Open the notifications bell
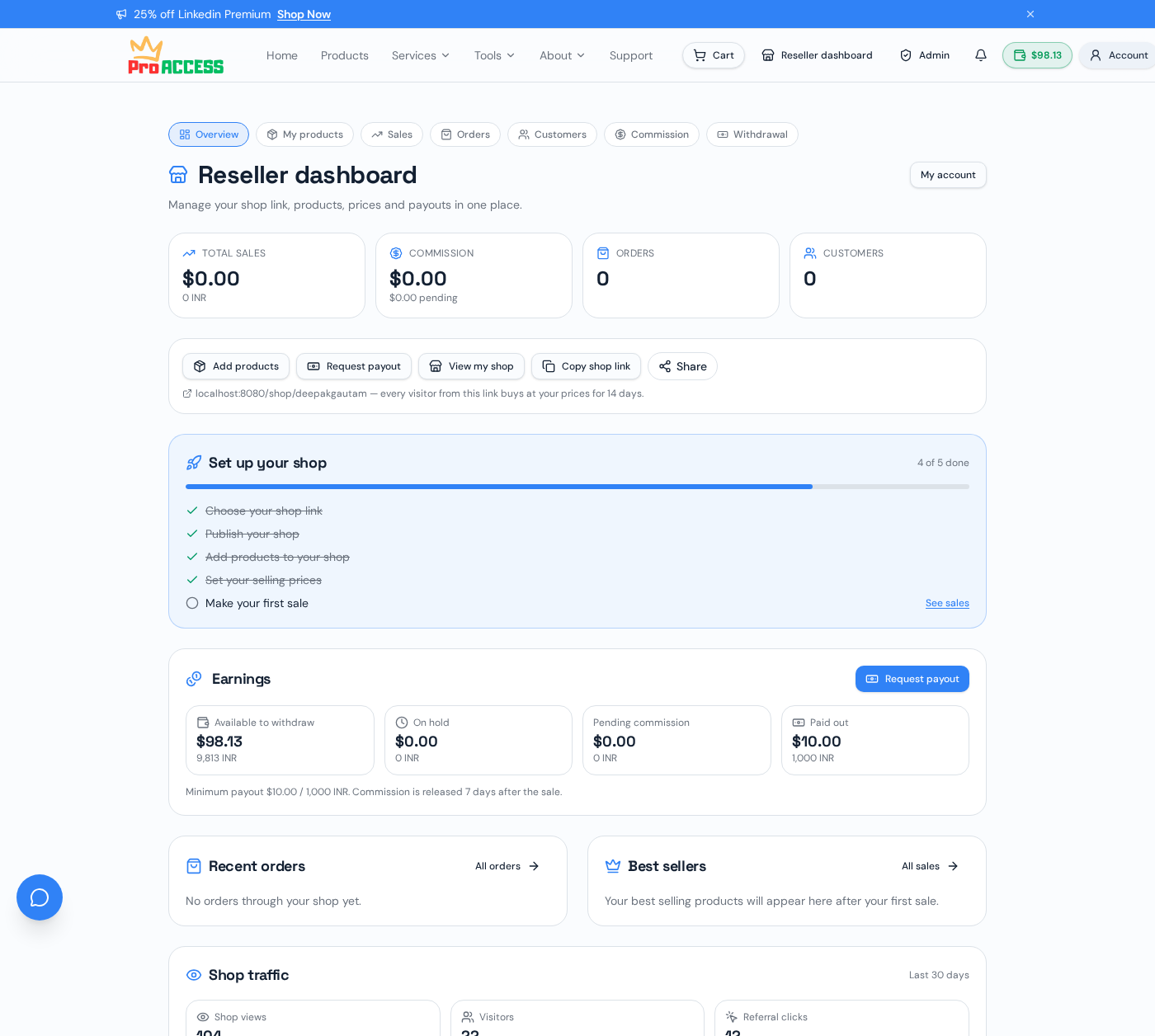The height and width of the screenshot is (1036, 1155). (981, 55)
